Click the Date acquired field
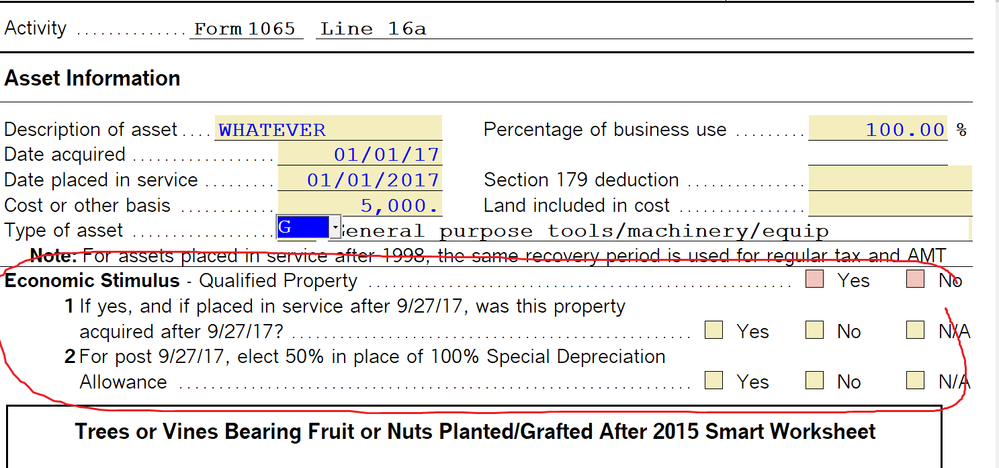The width and height of the screenshot is (999, 468). (360, 155)
